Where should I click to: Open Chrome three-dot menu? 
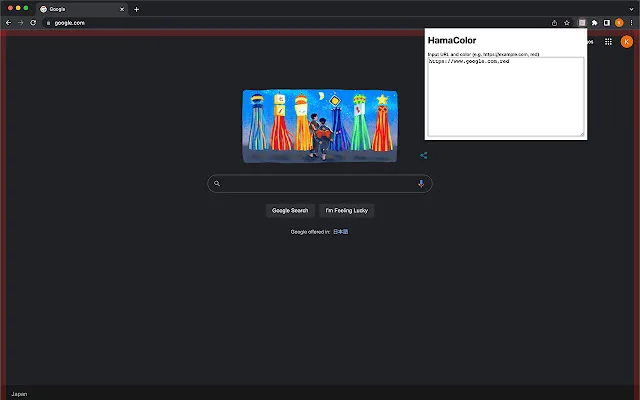632,22
